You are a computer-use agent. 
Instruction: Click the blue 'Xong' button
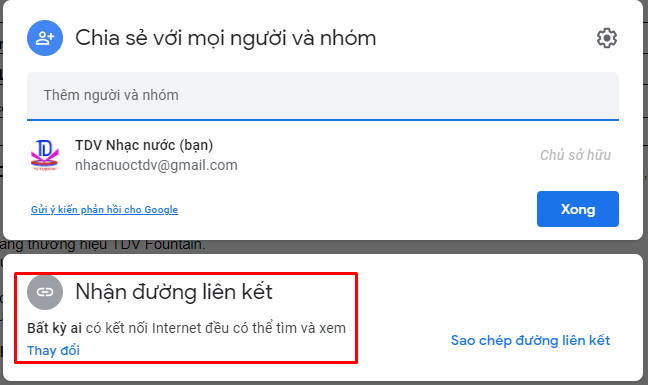578,209
